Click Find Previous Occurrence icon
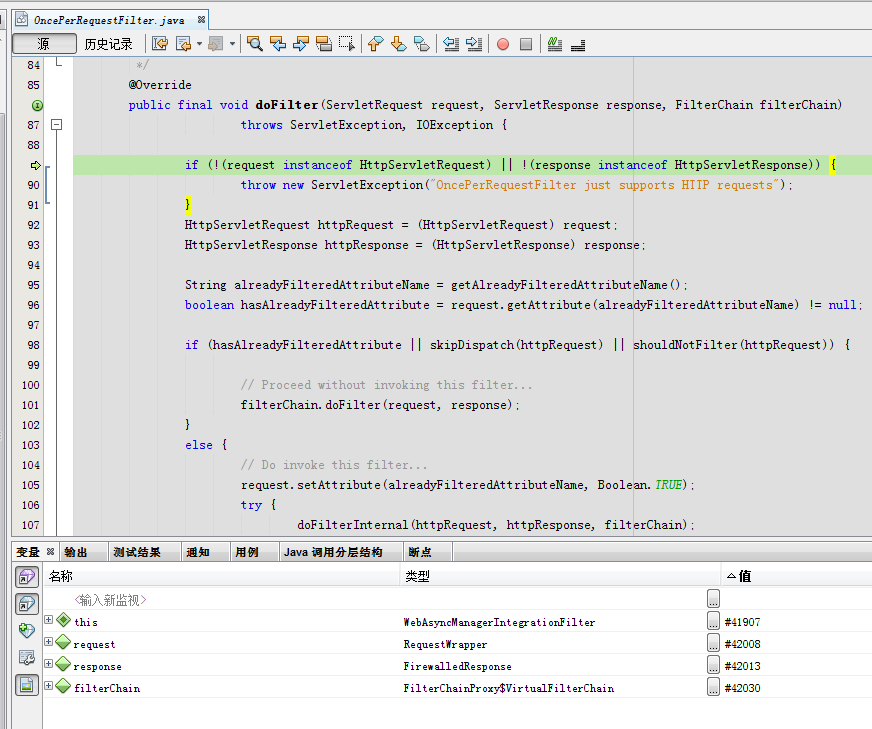This screenshot has height=729, width=872. tap(278, 44)
